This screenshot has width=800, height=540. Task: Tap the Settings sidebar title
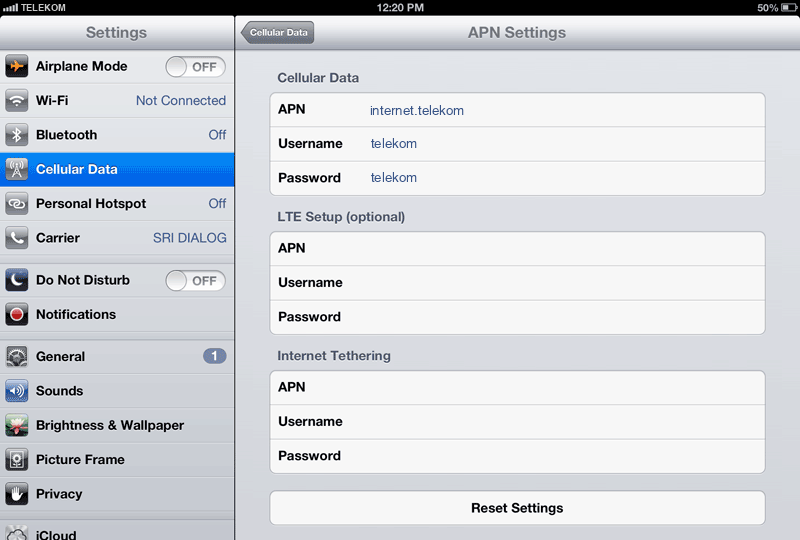[116, 33]
